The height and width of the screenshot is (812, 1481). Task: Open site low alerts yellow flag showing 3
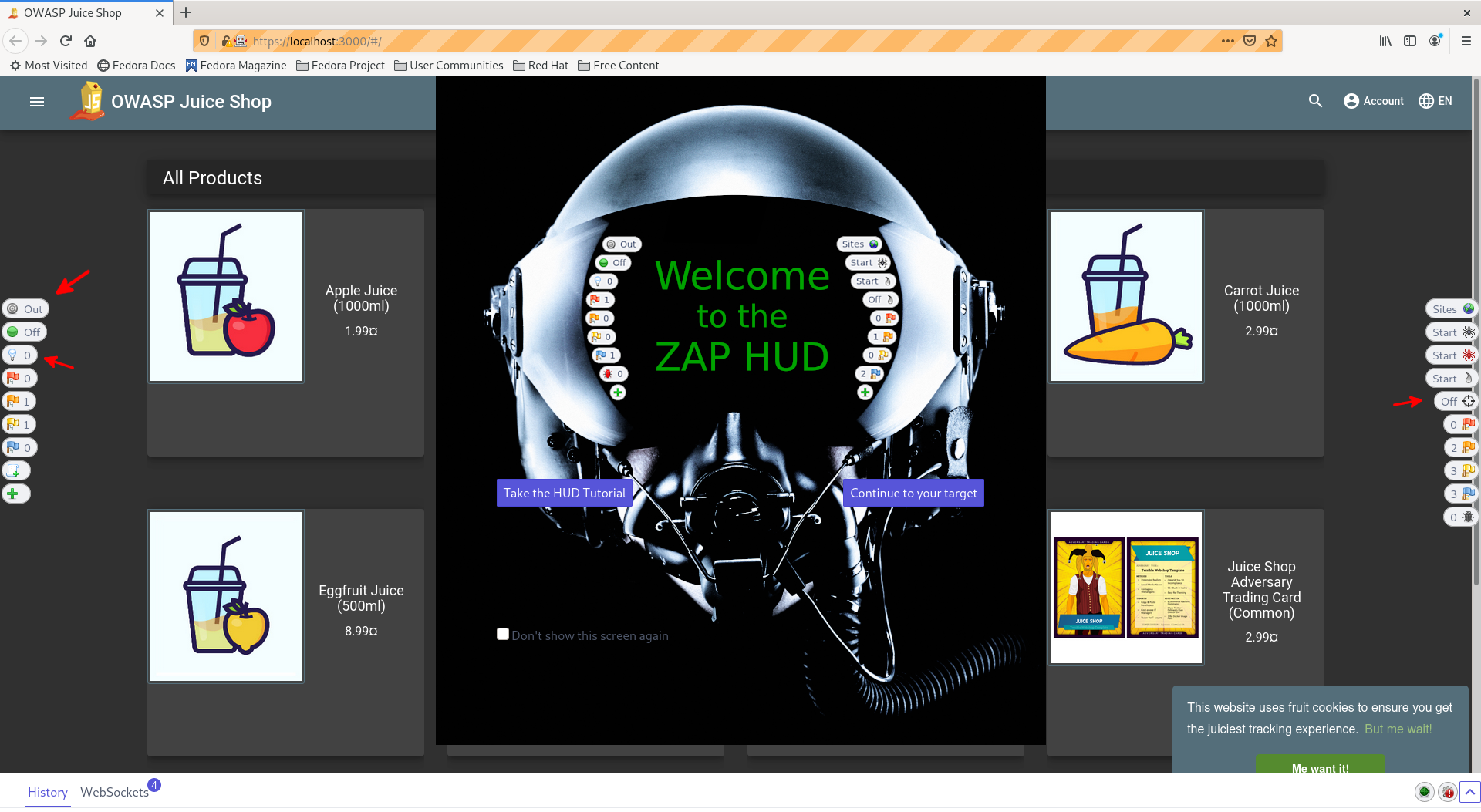1461,471
